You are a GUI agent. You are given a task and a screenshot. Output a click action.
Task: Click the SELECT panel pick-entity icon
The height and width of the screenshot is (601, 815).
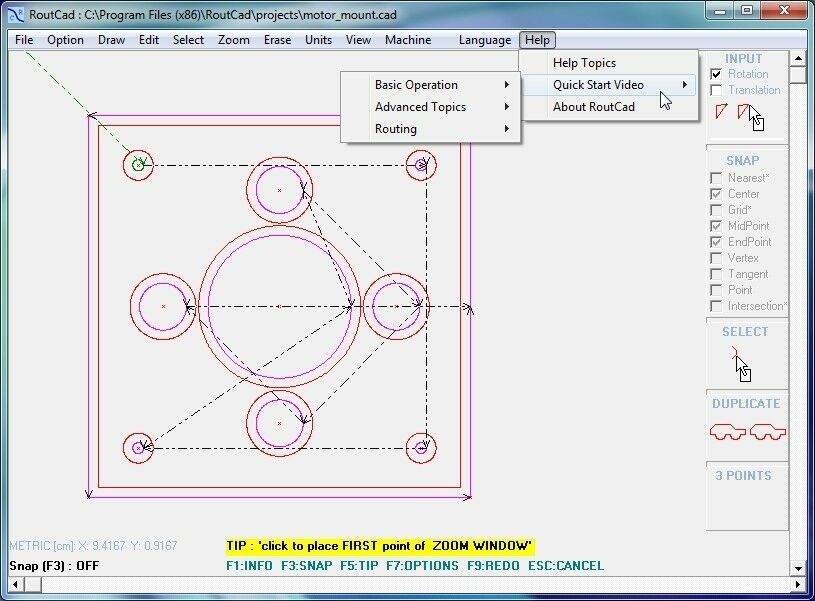(x=741, y=363)
